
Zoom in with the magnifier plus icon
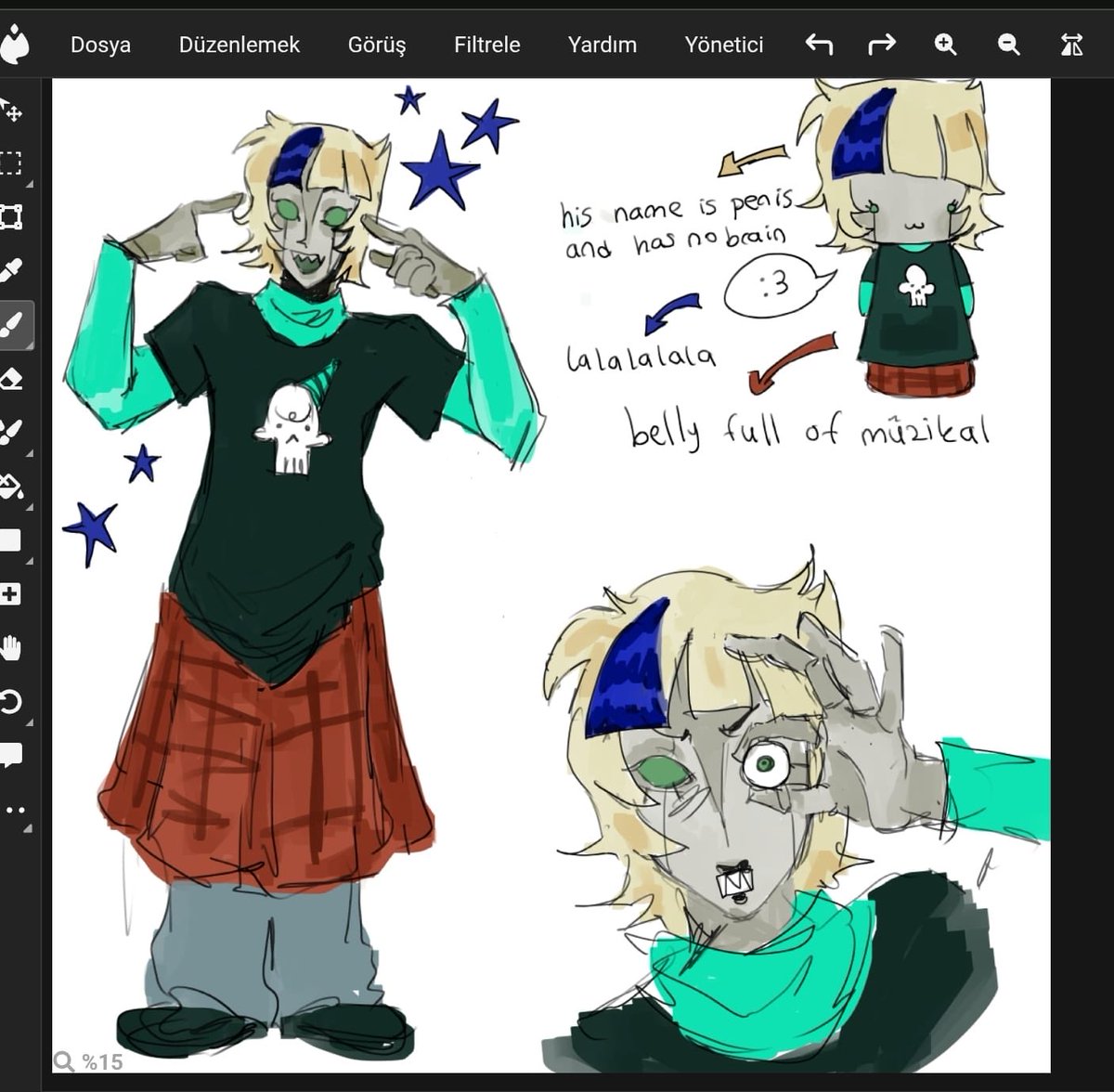(945, 44)
